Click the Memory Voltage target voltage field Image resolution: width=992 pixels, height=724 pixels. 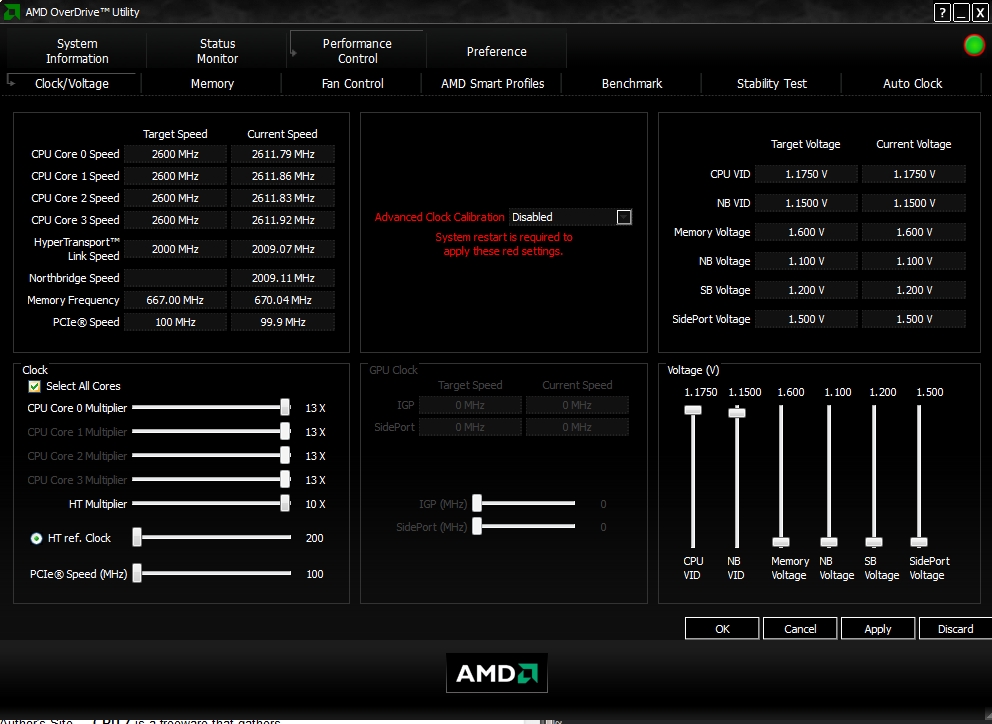(806, 232)
